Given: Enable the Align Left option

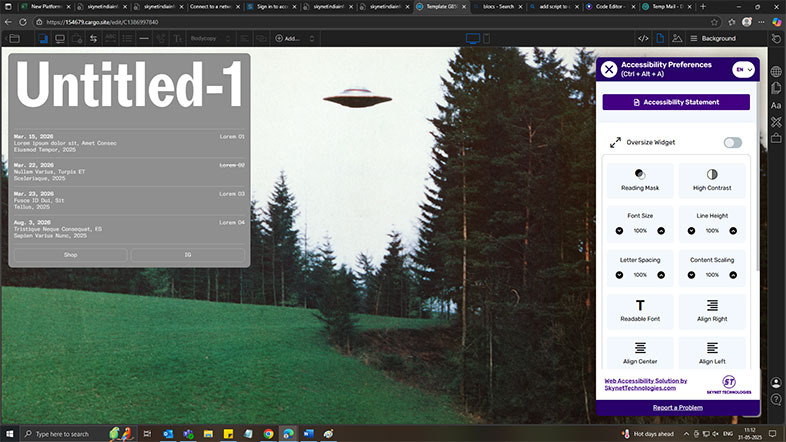Looking at the screenshot, I should click(x=712, y=353).
